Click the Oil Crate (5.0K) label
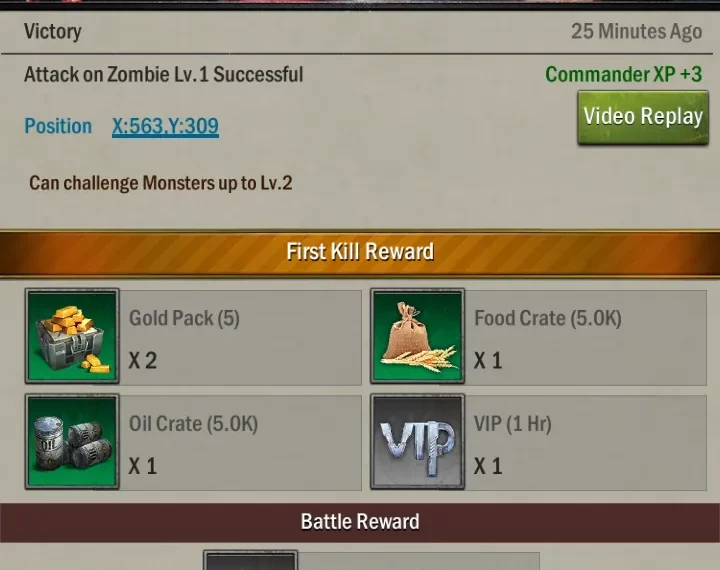 193,424
